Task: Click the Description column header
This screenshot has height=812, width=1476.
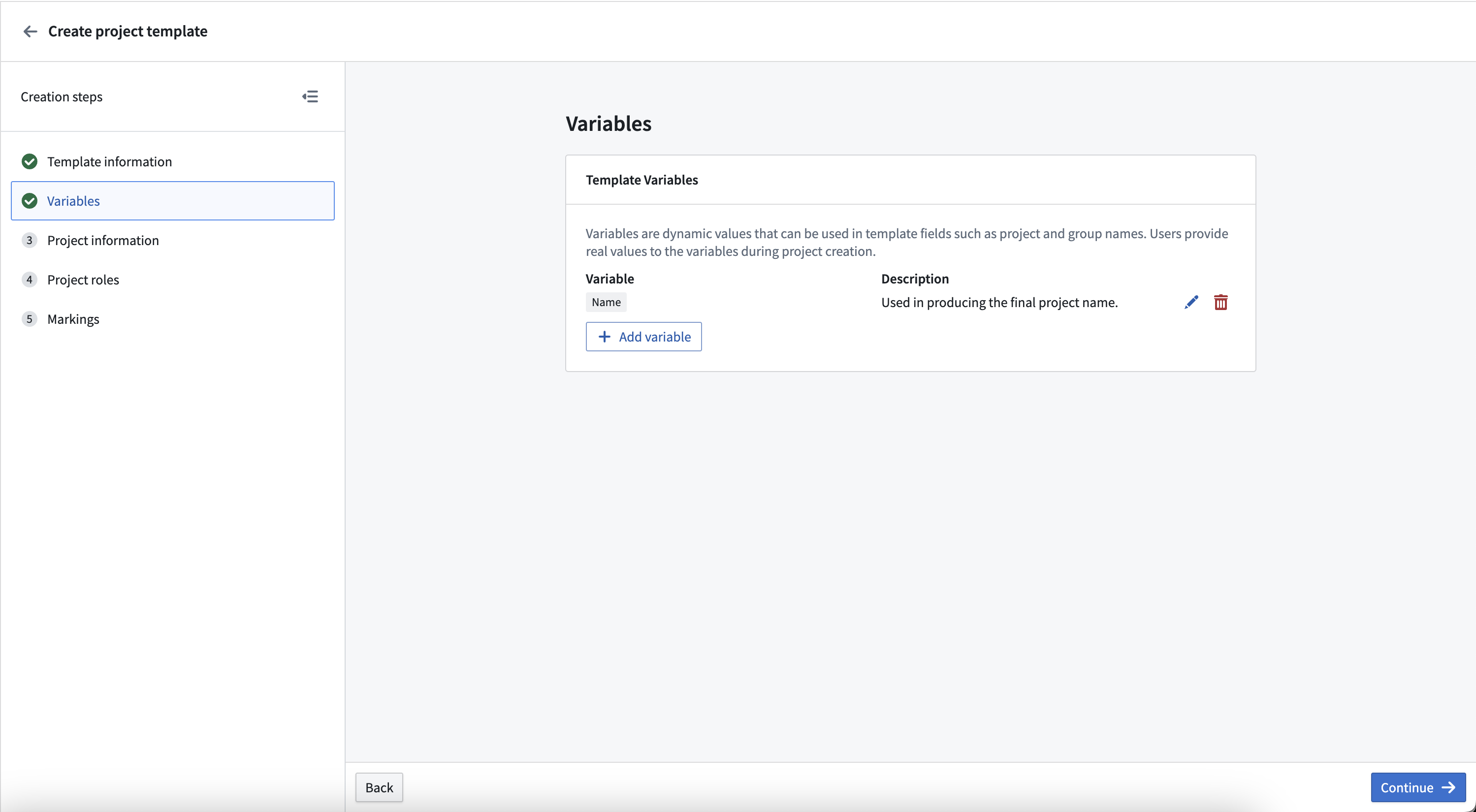Action: [914, 279]
